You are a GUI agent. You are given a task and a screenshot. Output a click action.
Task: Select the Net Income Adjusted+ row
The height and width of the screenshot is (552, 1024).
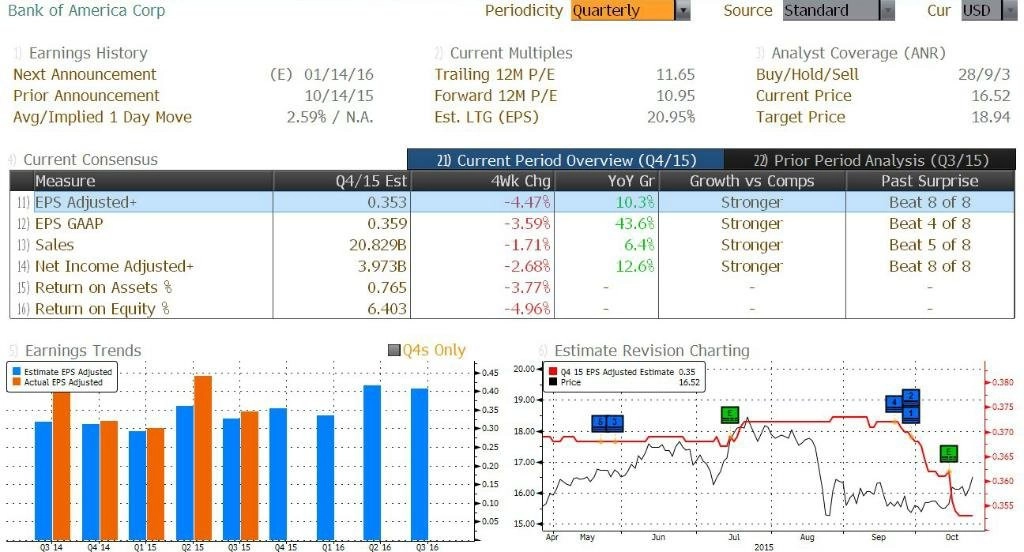512,267
